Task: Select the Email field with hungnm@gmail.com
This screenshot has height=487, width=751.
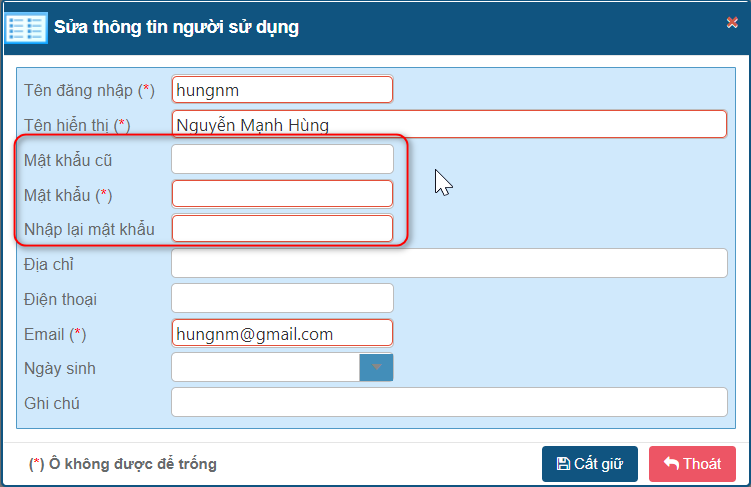Action: (282, 333)
